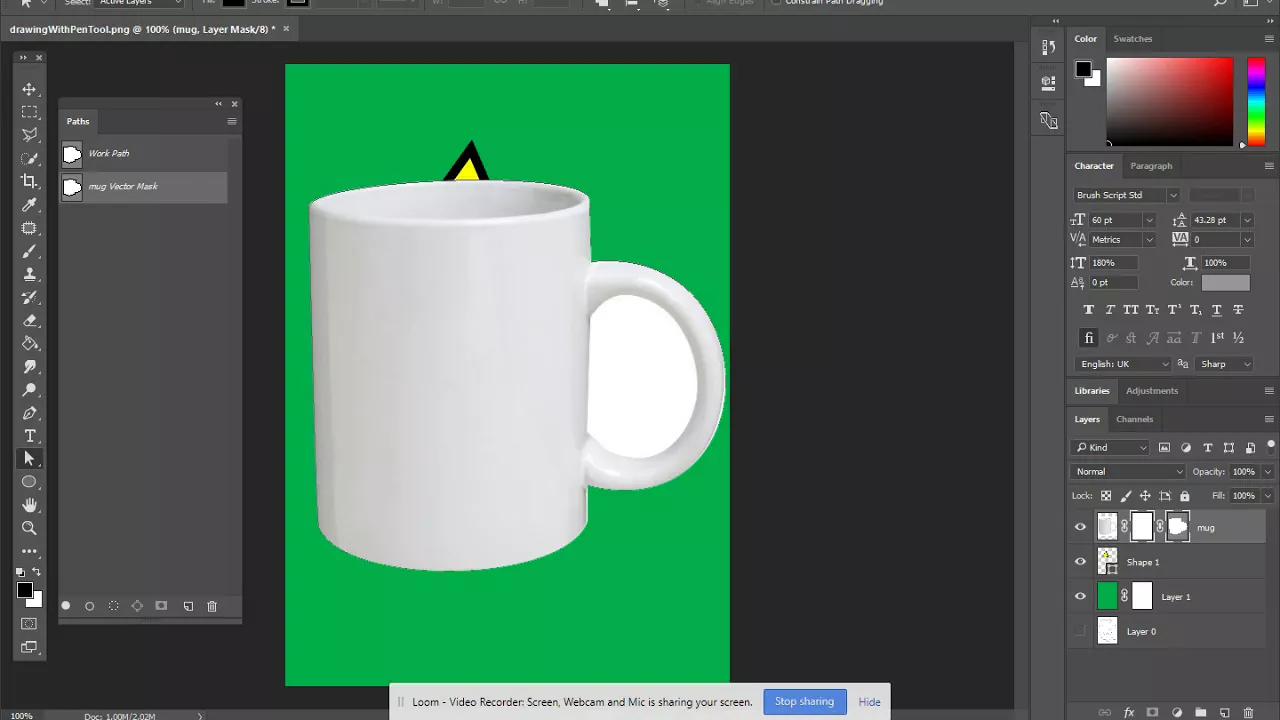The image size is (1280, 720).
Task: Open font size 60 pt dropdown
Action: (x=1148, y=220)
